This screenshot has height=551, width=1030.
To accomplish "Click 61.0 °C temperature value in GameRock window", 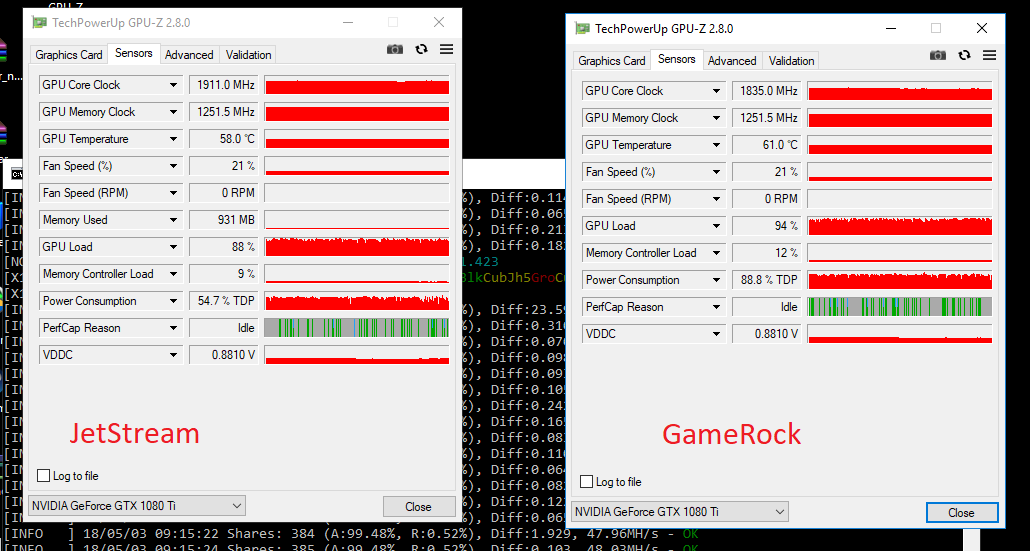I will (x=767, y=144).
